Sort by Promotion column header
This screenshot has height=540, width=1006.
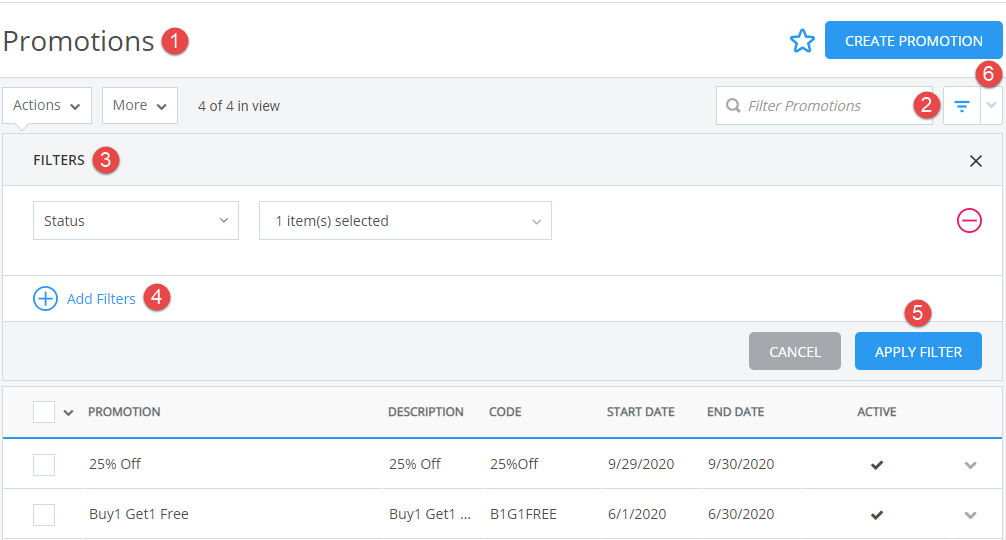pos(124,412)
